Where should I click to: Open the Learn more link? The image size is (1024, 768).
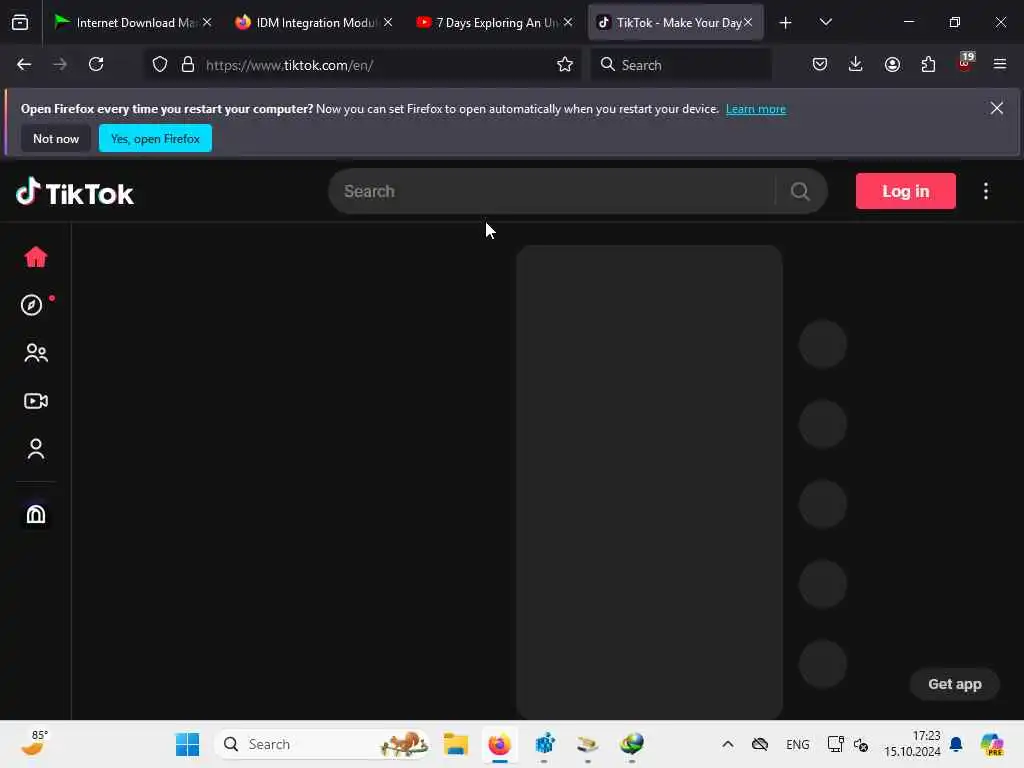[756, 109]
